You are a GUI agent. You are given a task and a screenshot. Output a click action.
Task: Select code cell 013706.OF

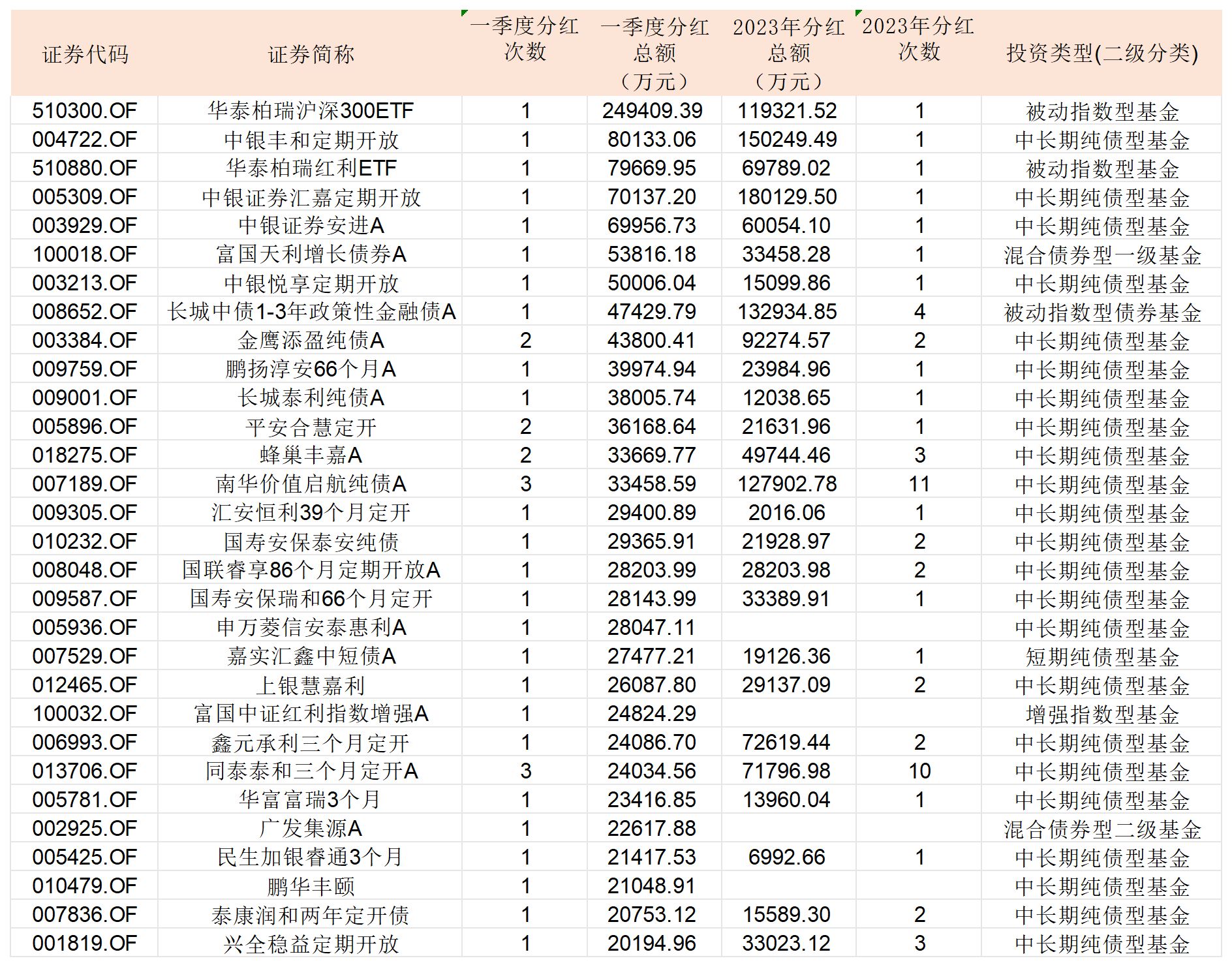(85, 771)
